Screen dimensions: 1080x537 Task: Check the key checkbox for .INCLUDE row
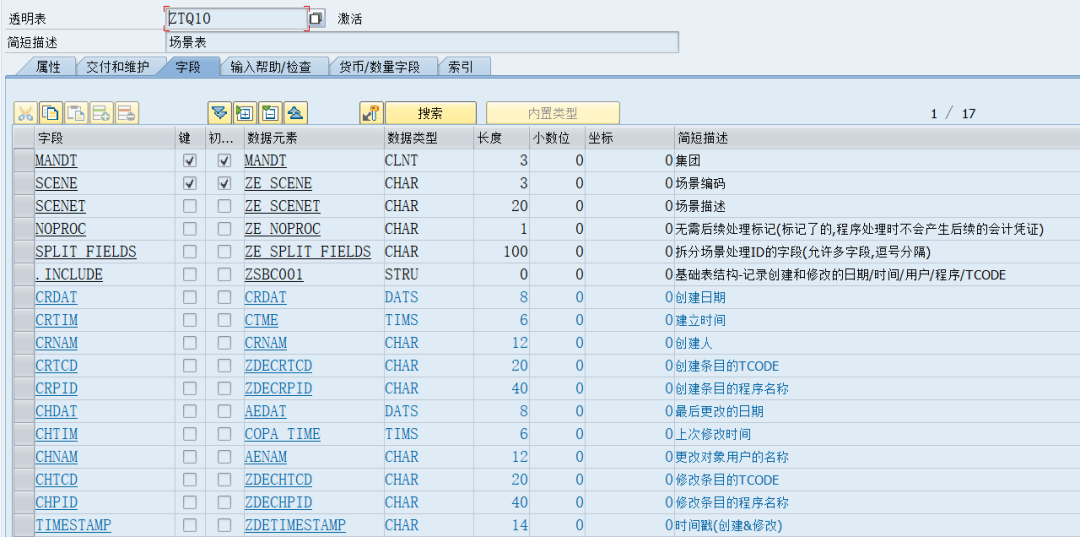(189, 275)
